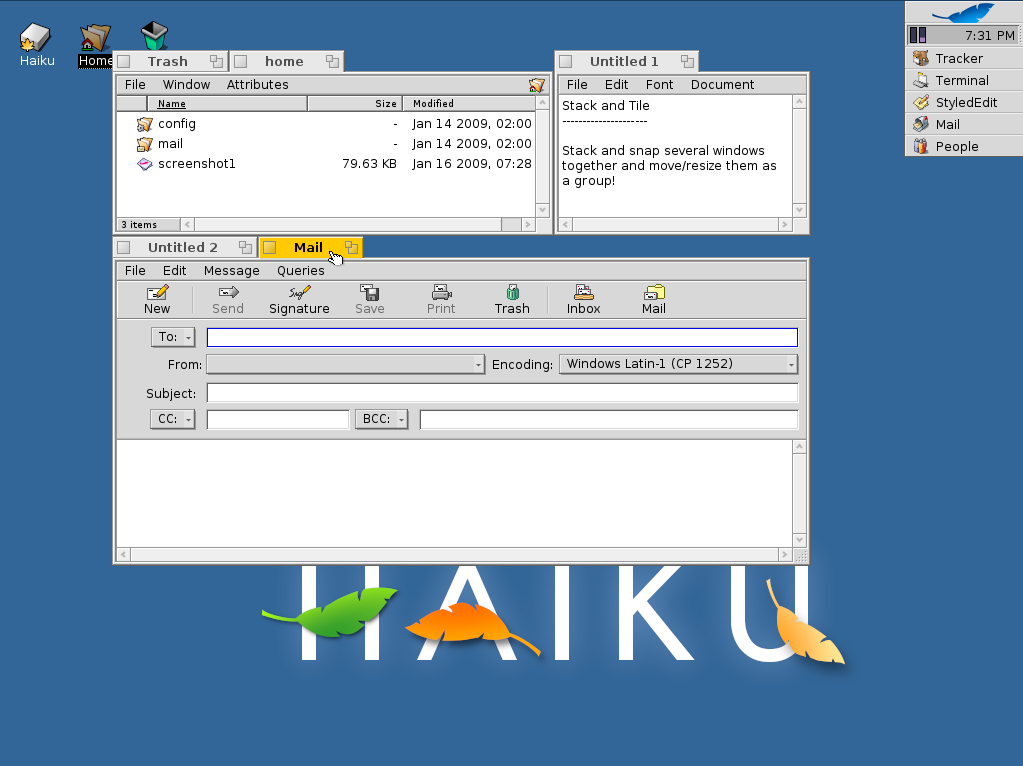
Task: Open the Edit menu in the Mail window
Action: tap(174, 271)
